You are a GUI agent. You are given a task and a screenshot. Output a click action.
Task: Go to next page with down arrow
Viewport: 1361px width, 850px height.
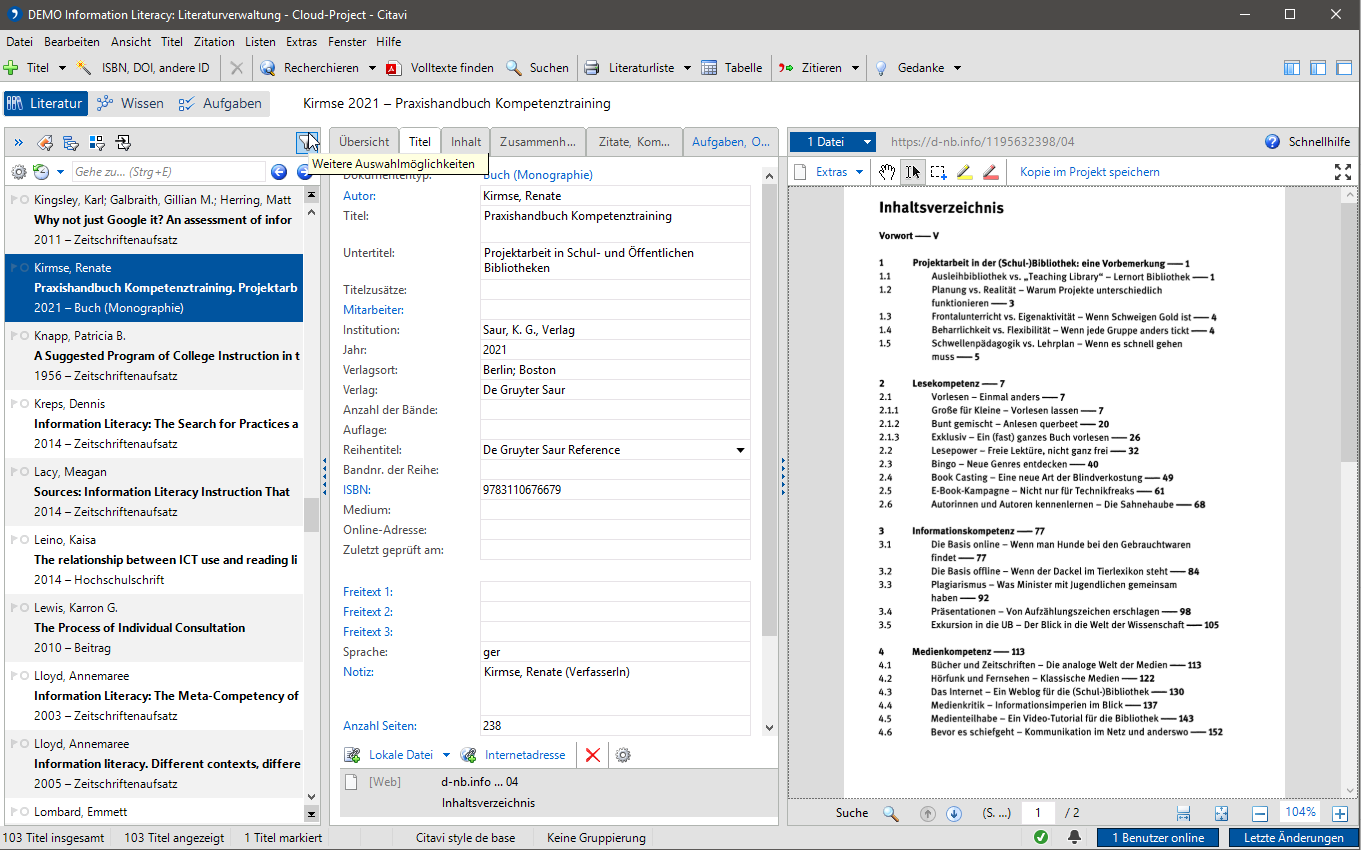point(953,814)
